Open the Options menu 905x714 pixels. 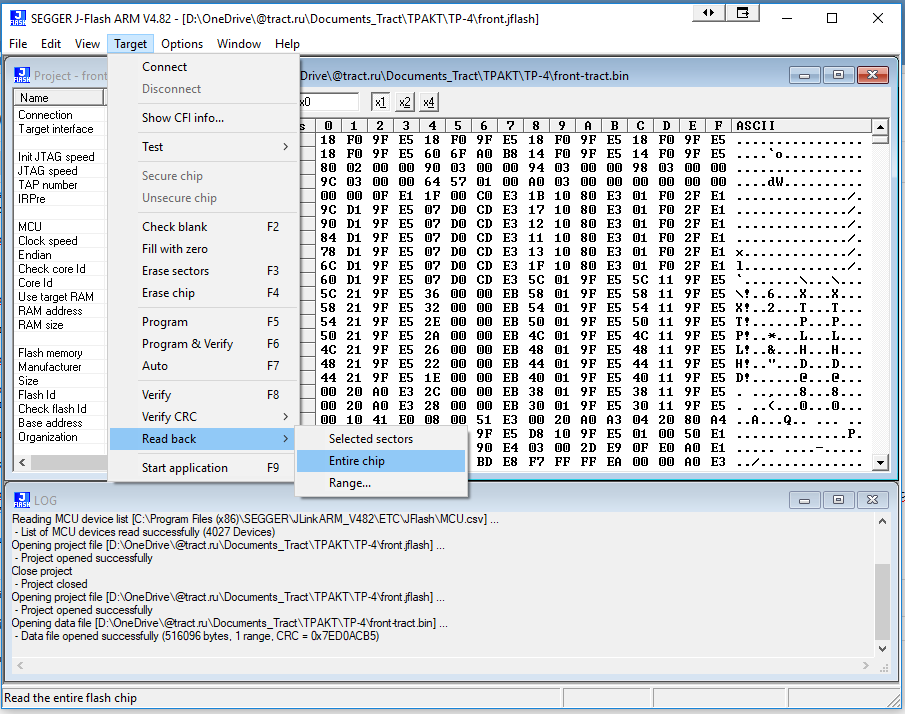tap(182, 44)
